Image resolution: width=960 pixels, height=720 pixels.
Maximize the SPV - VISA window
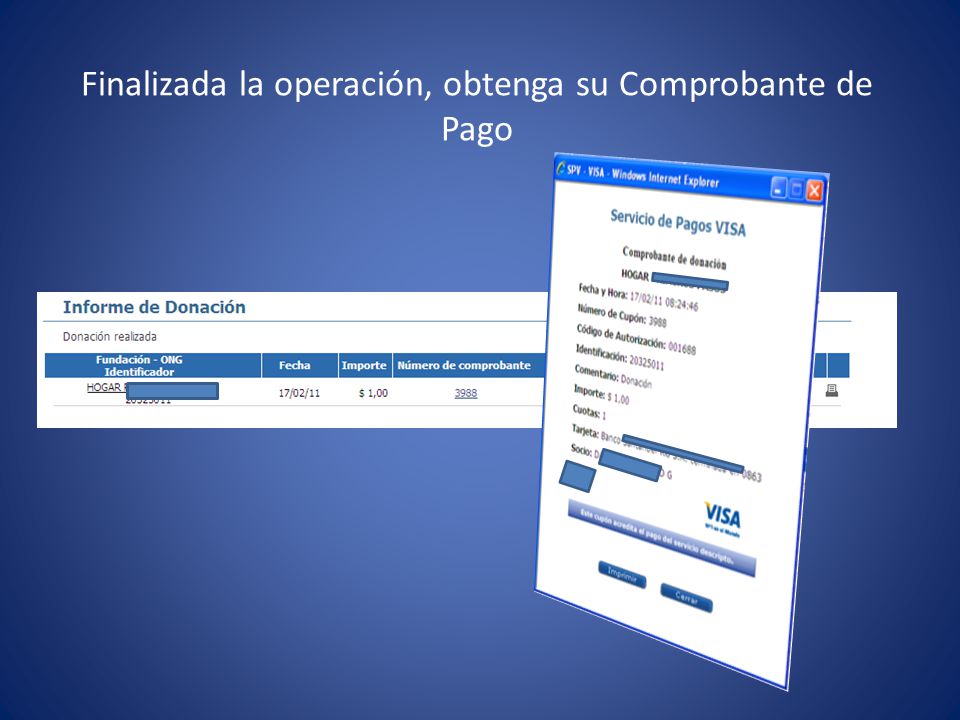click(x=796, y=190)
